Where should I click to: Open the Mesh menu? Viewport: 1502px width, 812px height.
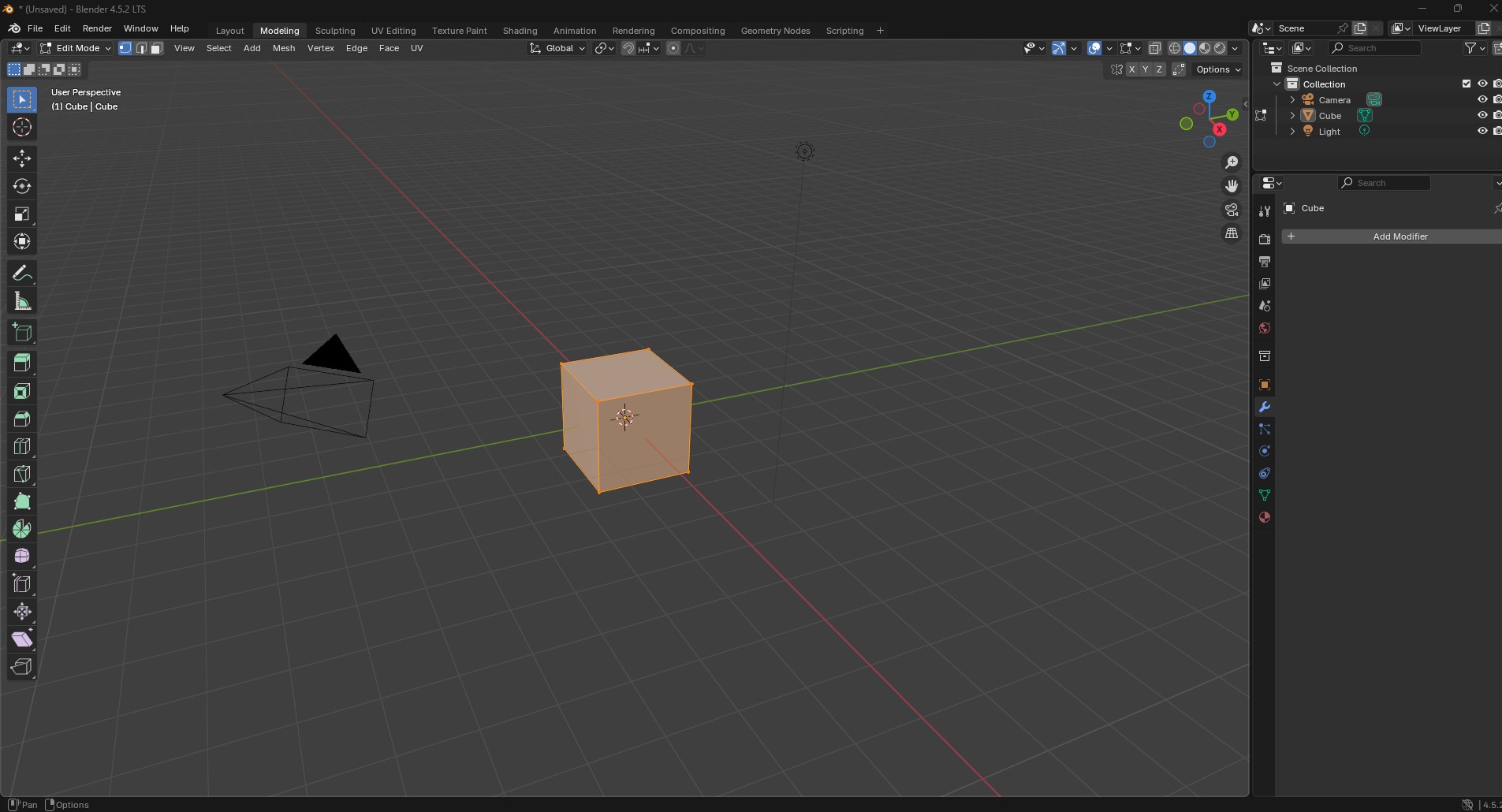[284, 48]
